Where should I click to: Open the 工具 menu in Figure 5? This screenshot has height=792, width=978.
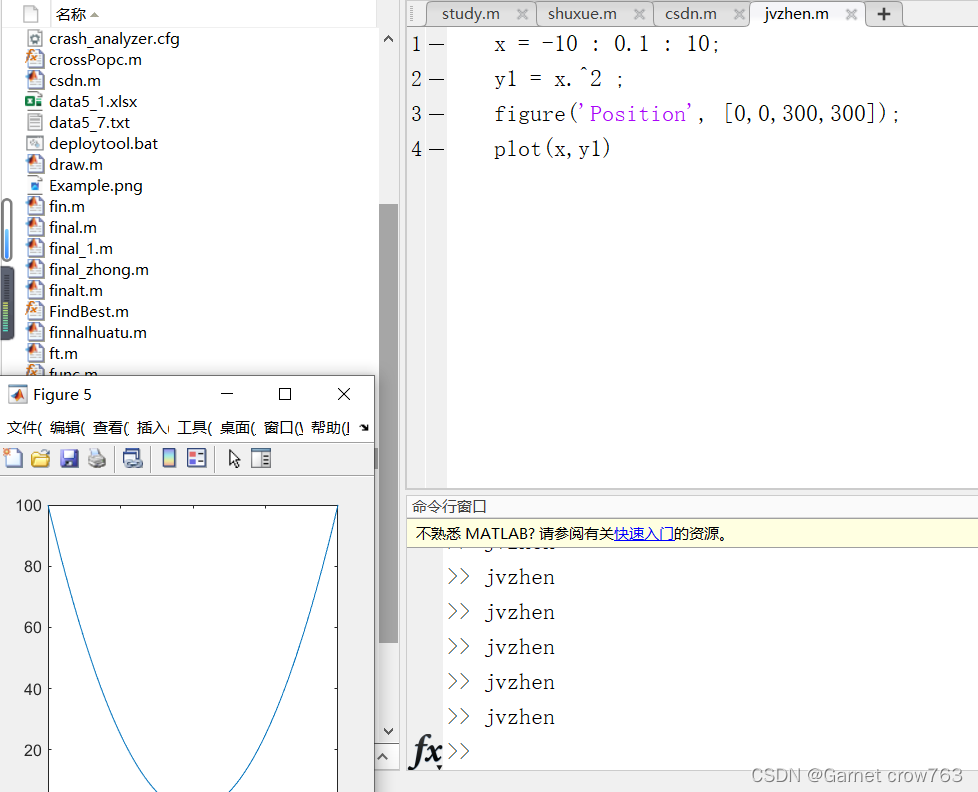195,428
